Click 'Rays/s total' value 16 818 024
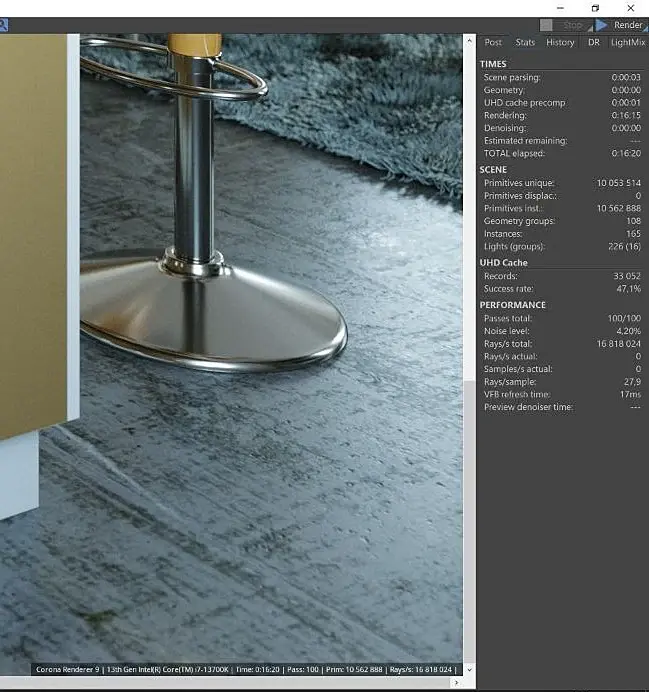 (x=619, y=344)
